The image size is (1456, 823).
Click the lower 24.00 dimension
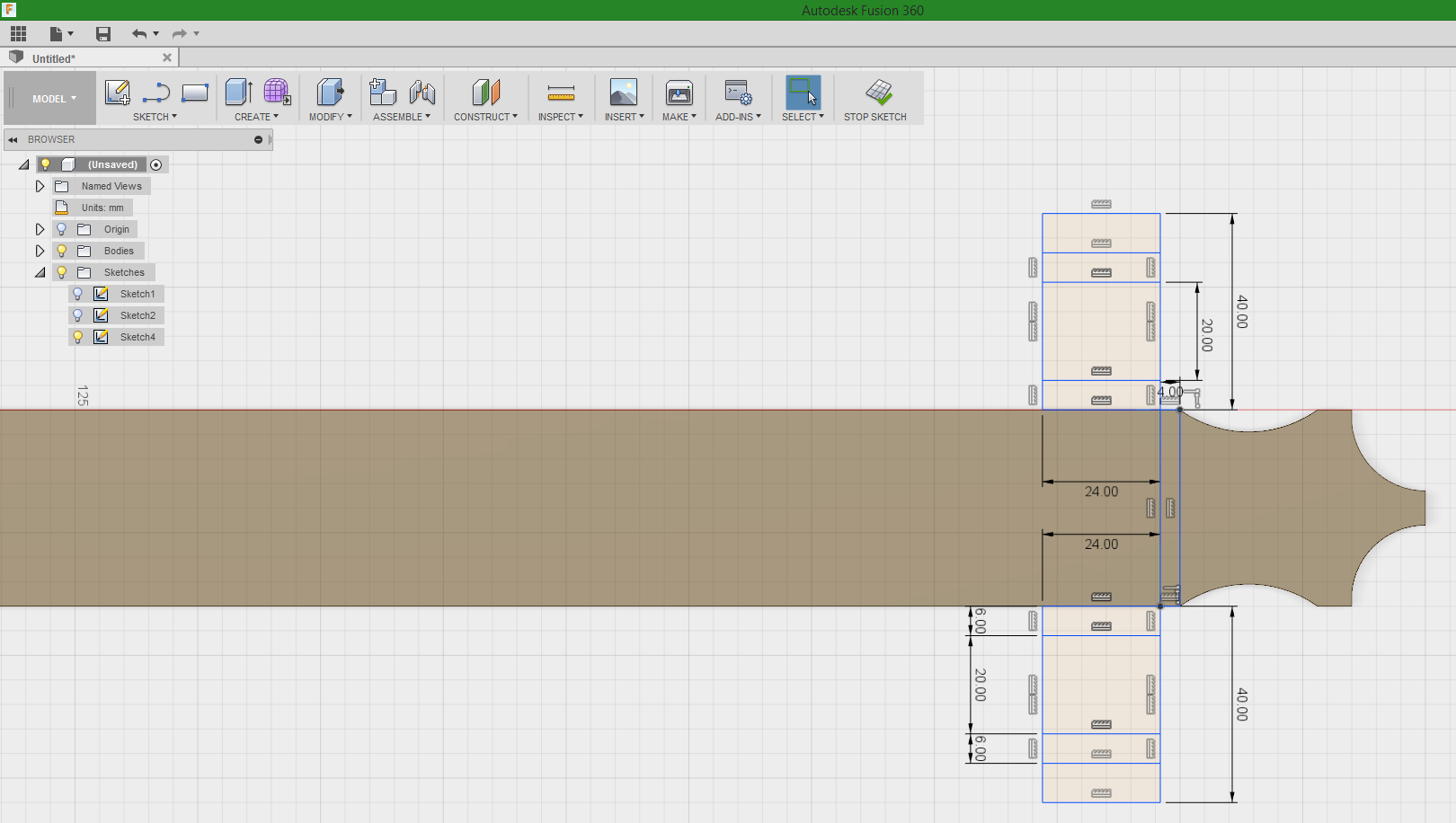(1101, 544)
